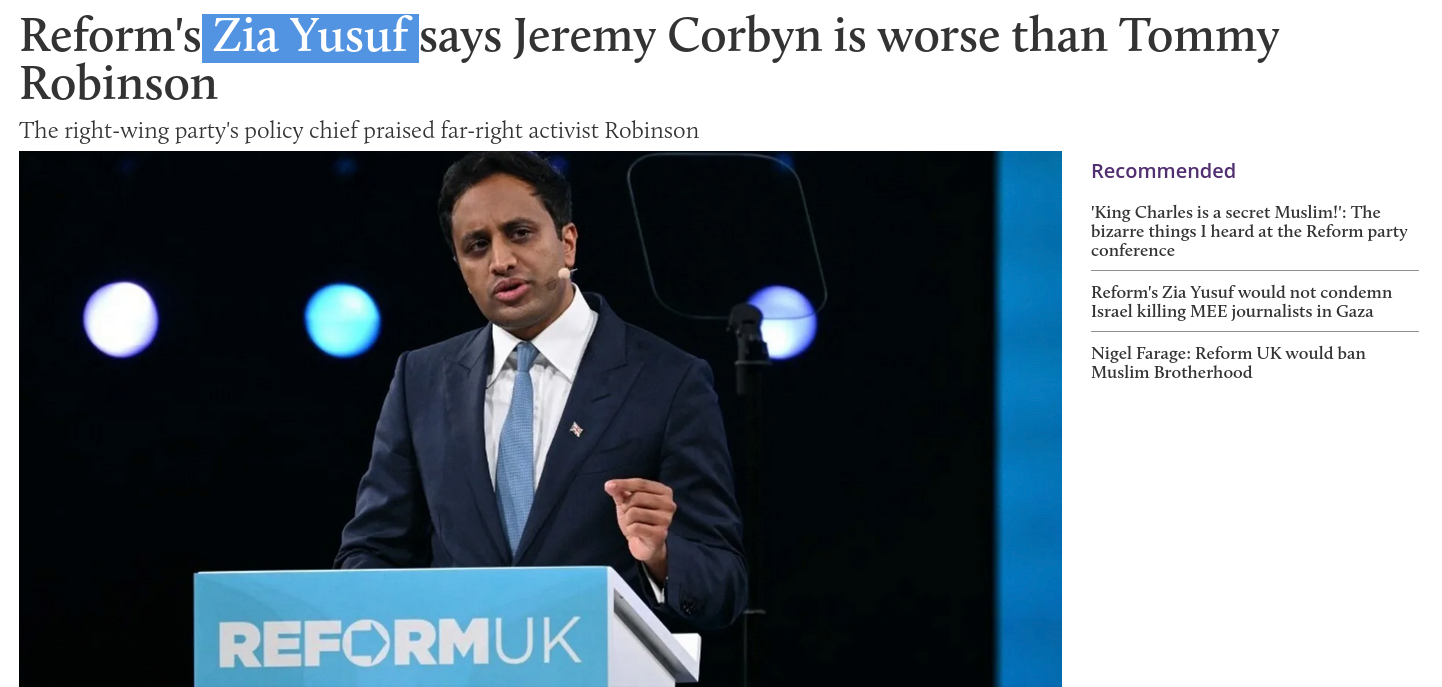Click the blue vertical banner at photo's right edge

[x=1028, y=419]
